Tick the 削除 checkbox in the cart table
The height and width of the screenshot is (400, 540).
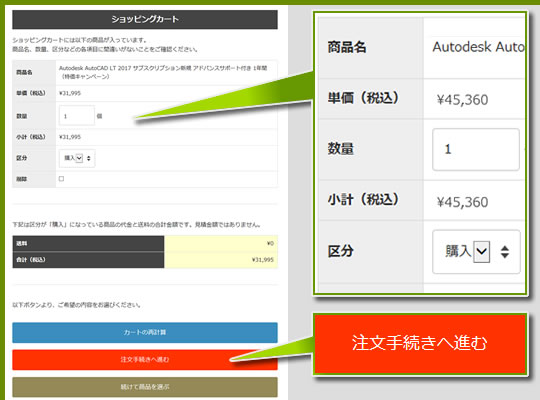pos(61,178)
